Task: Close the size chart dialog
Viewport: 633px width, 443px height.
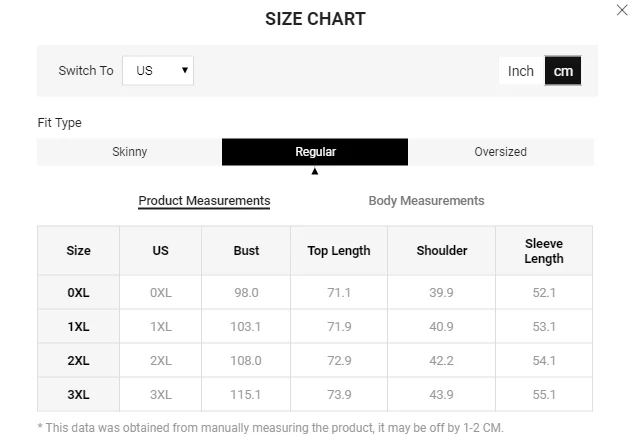Action: (622, 9)
